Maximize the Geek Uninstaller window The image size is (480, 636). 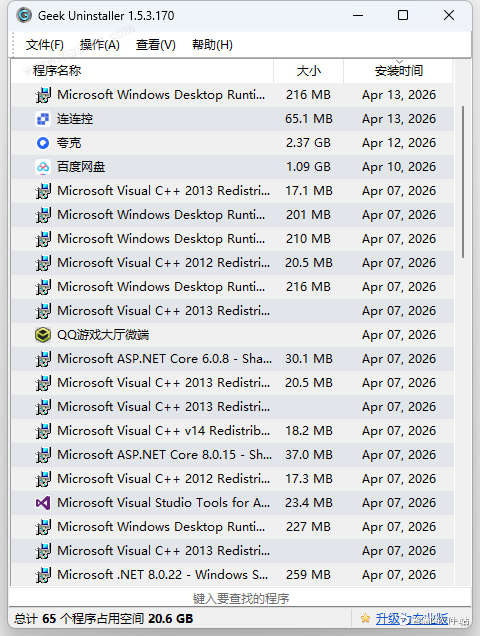[x=403, y=15]
